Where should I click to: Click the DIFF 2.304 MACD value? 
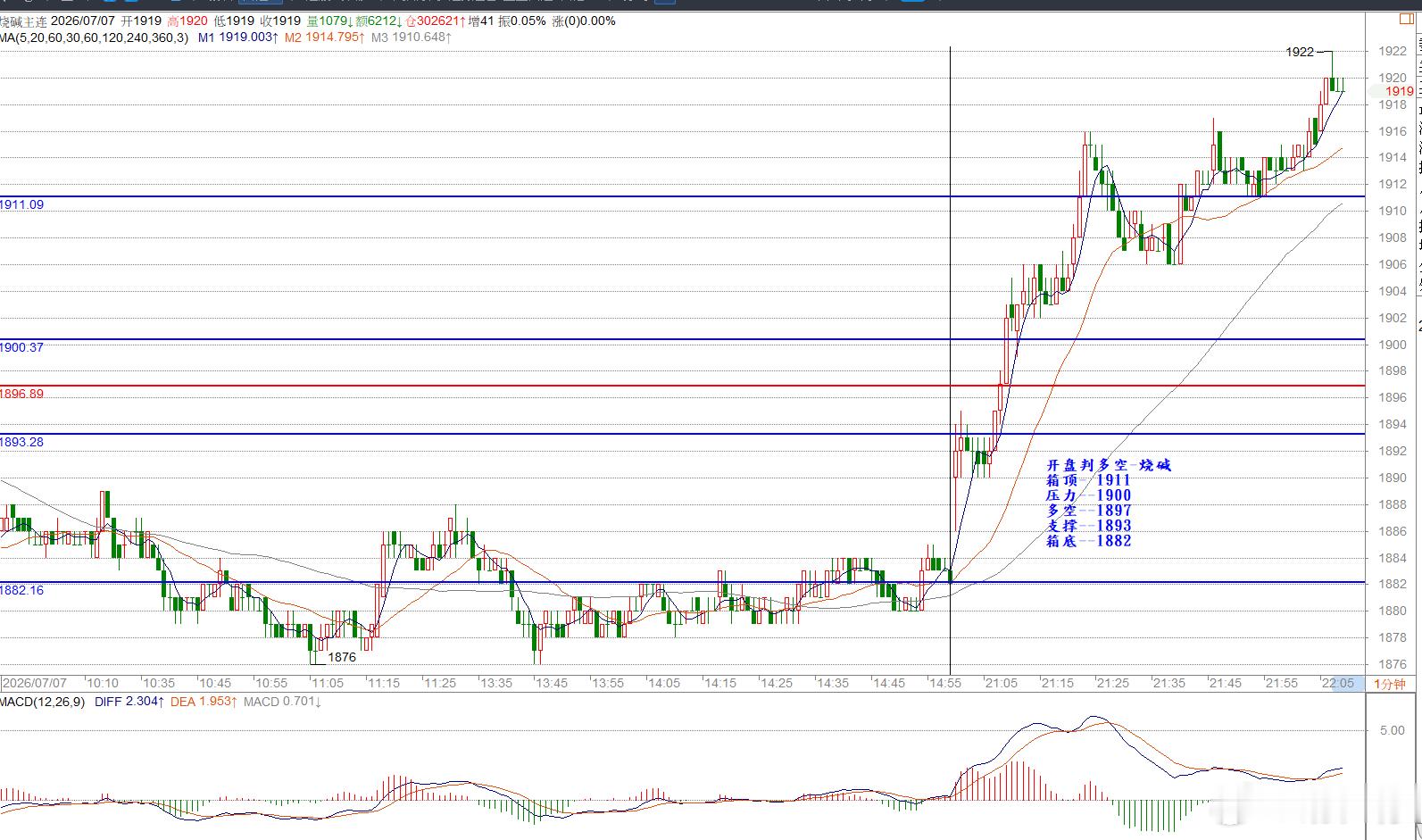[129, 702]
